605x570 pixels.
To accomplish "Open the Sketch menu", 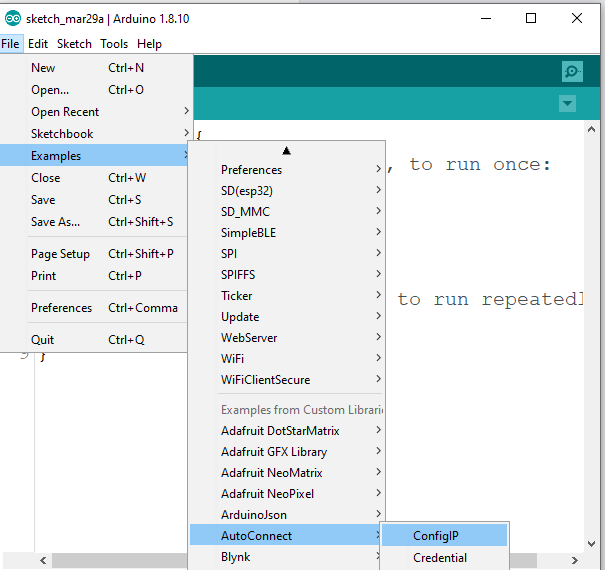I will pyautogui.click(x=74, y=44).
